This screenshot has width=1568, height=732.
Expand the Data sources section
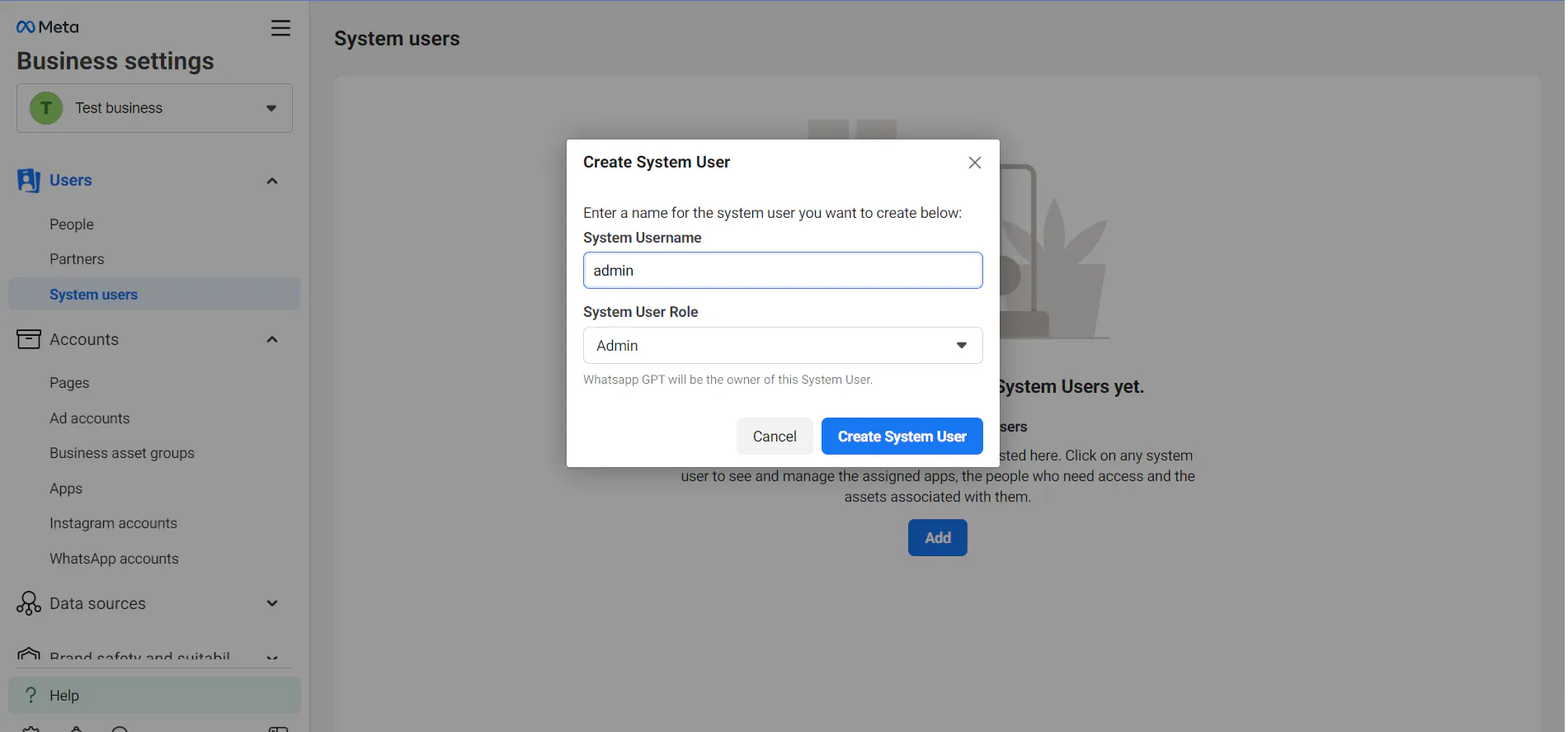[x=272, y=603]
